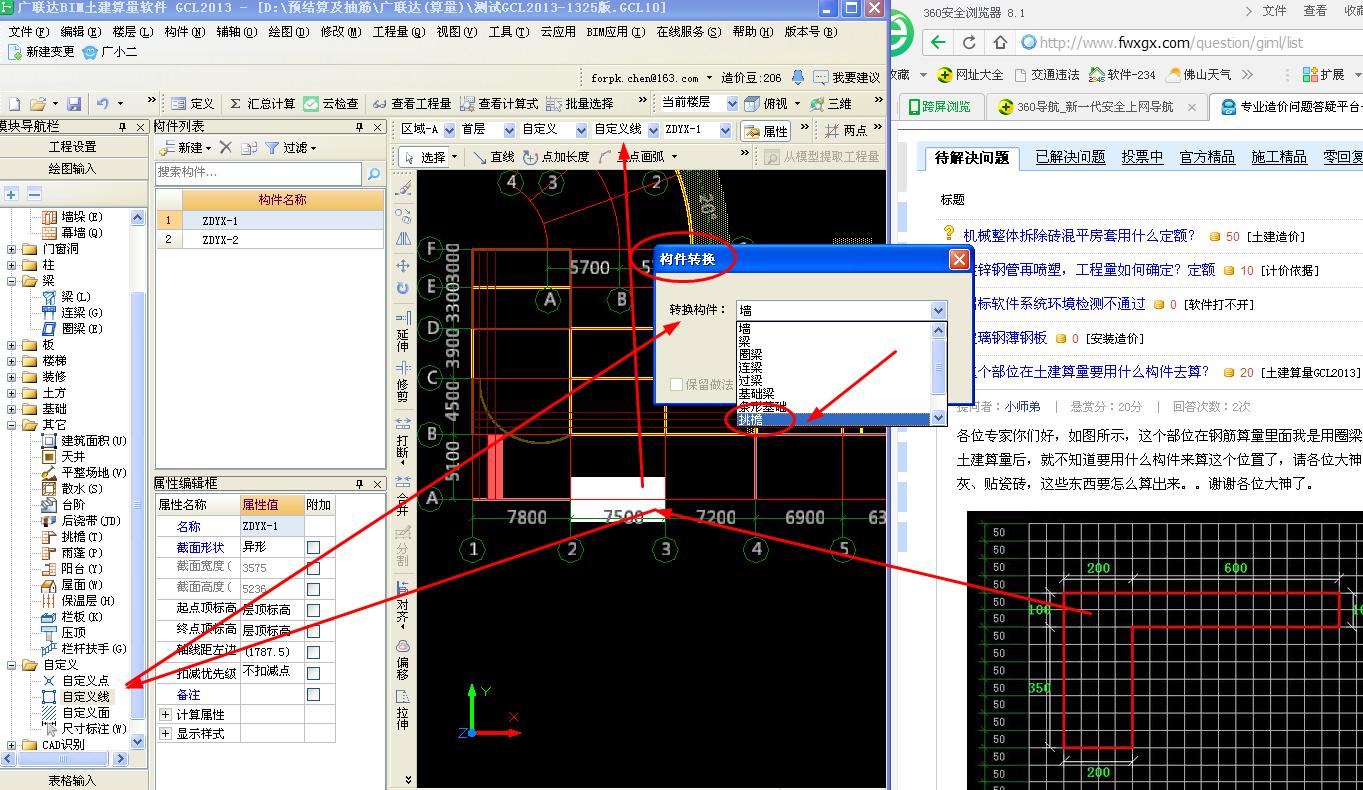The height and width of the screenshot is (790, 1363).
Task: Click the search magnifier in 构件列表
Action: (x=373, y=173)
